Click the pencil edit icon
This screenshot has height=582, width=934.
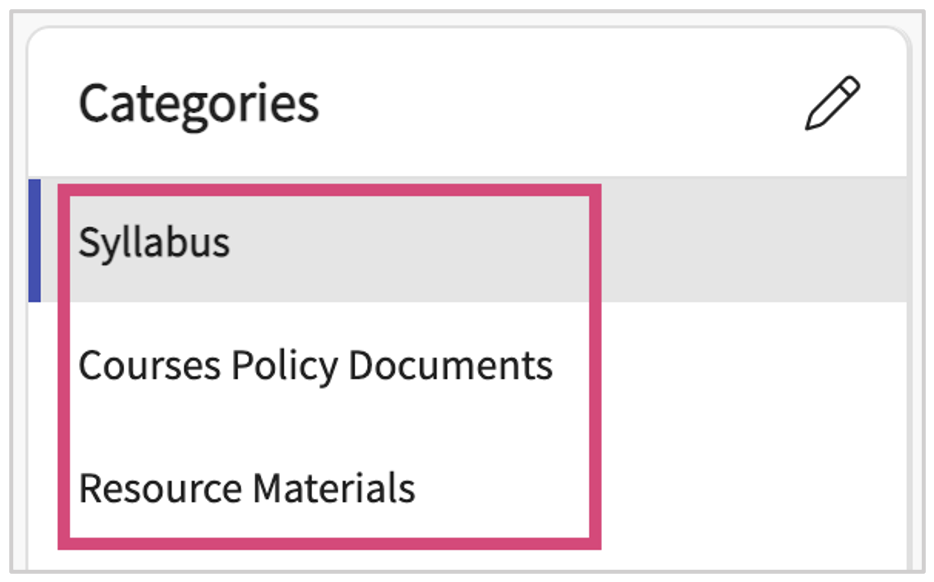click(x=832, y=104)
